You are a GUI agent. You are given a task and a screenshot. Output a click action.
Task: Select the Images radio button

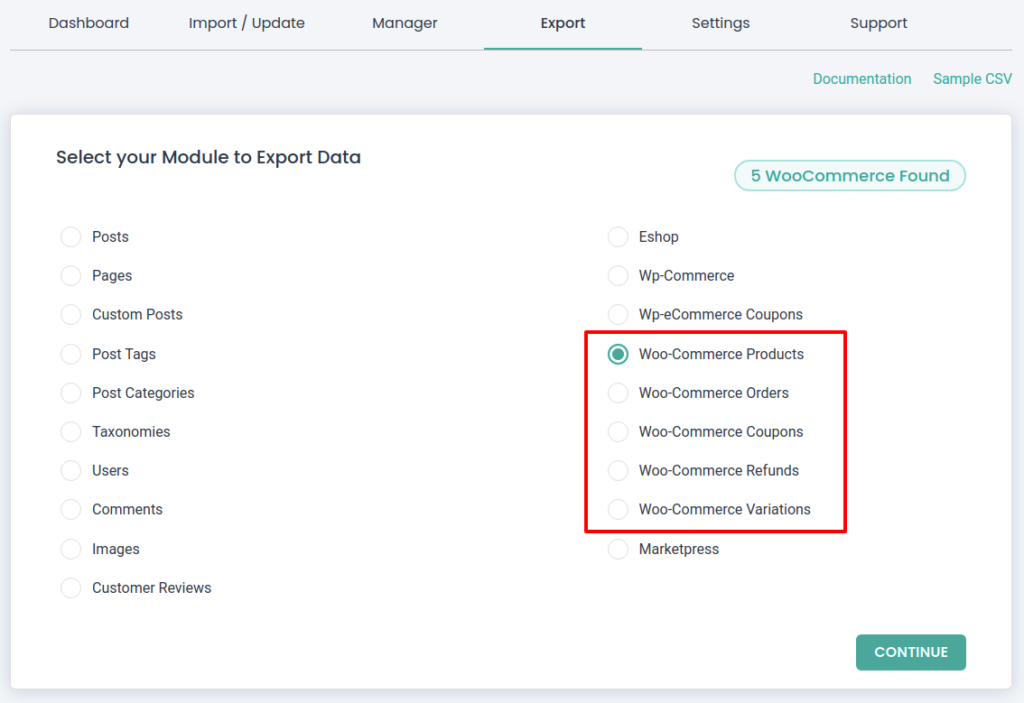pyautogui.click(x=71, y=549)
